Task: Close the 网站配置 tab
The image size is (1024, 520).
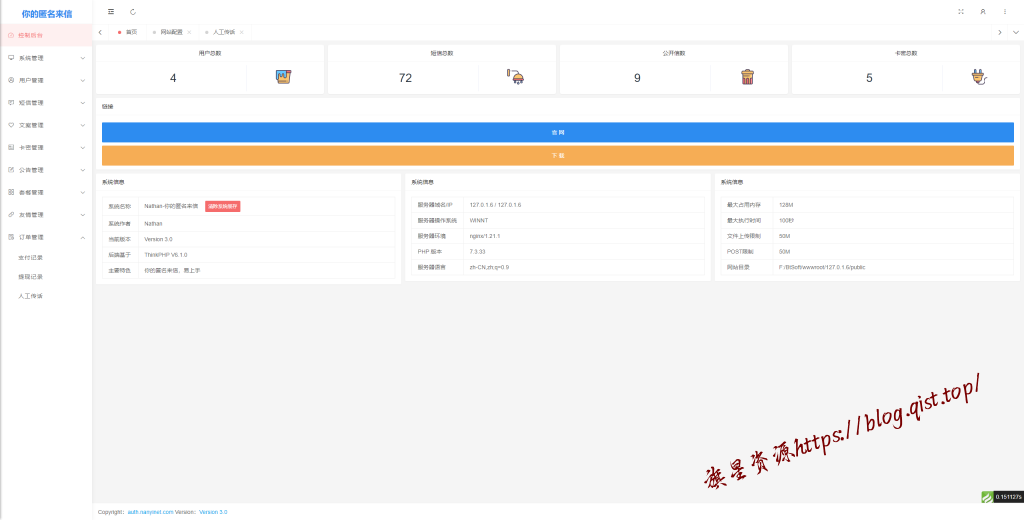Action: point(189,32)
